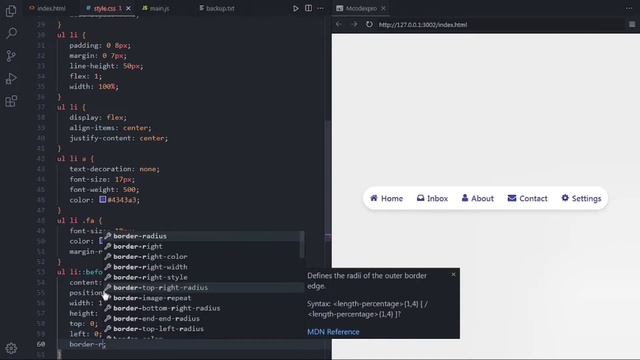This screenshot has width=640, height=360.
Task: Click the 'text-decoration: none;' line
Action: tap(114, 169)
